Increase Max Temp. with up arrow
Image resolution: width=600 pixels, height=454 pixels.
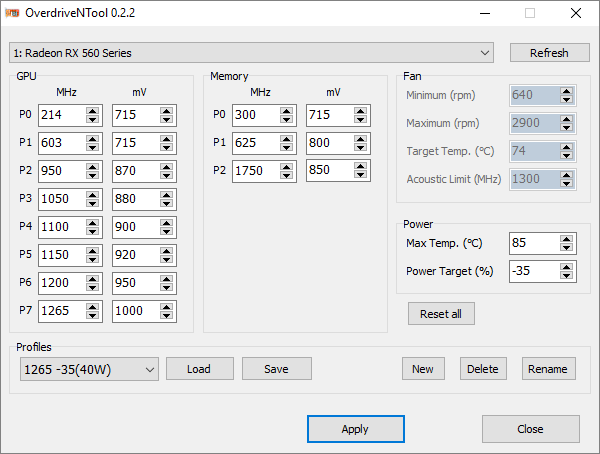click(566, 239)
